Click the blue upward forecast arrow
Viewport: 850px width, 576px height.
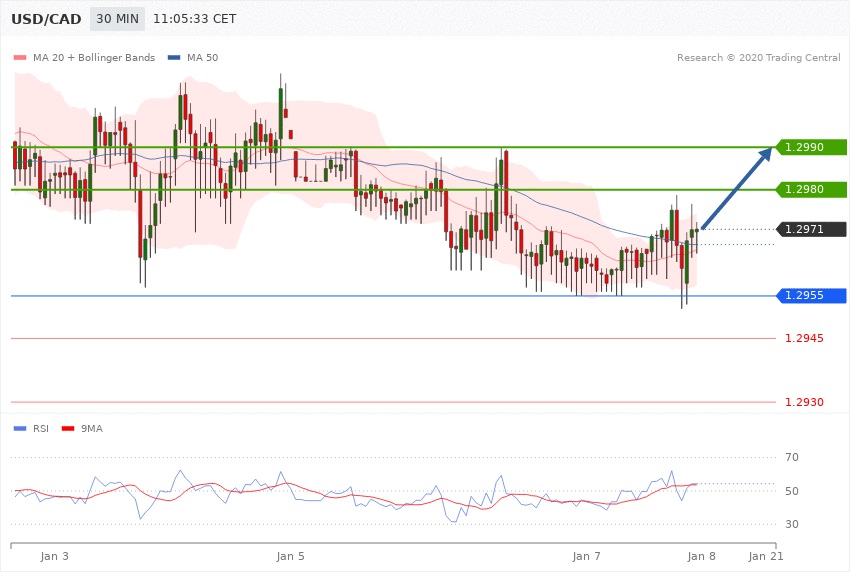[738, 189]
